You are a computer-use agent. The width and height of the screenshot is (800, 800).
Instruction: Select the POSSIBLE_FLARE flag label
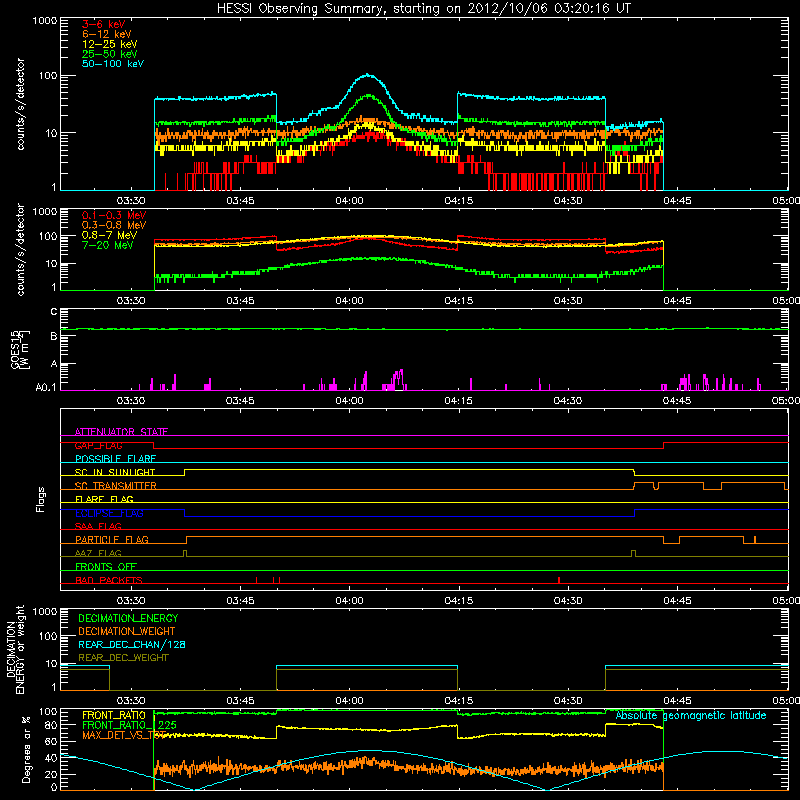click(115, 459)
